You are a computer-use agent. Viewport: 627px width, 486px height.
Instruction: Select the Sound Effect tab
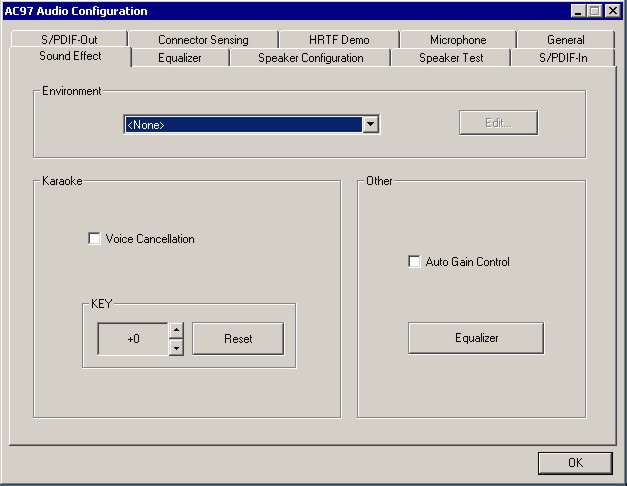pos(70,56)
